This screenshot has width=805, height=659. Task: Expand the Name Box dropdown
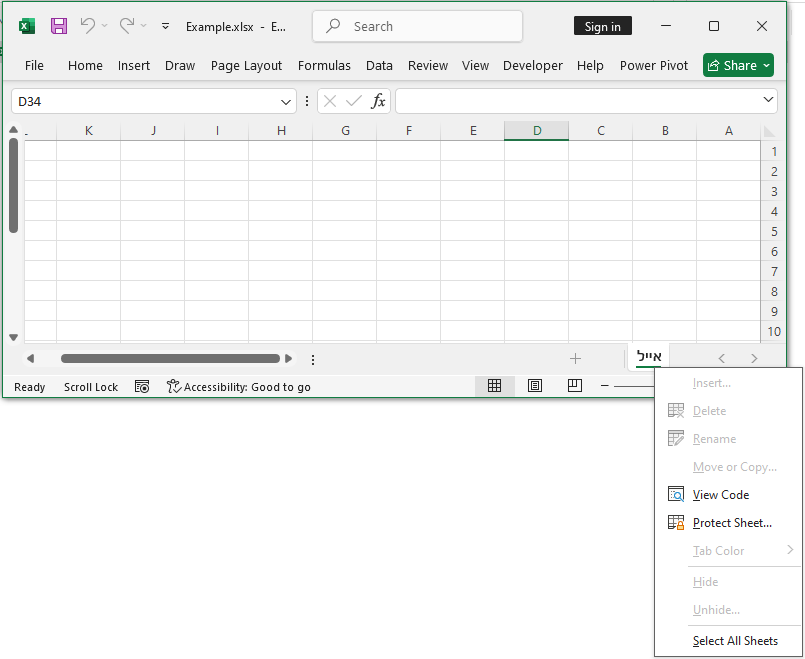click(286, 101)
